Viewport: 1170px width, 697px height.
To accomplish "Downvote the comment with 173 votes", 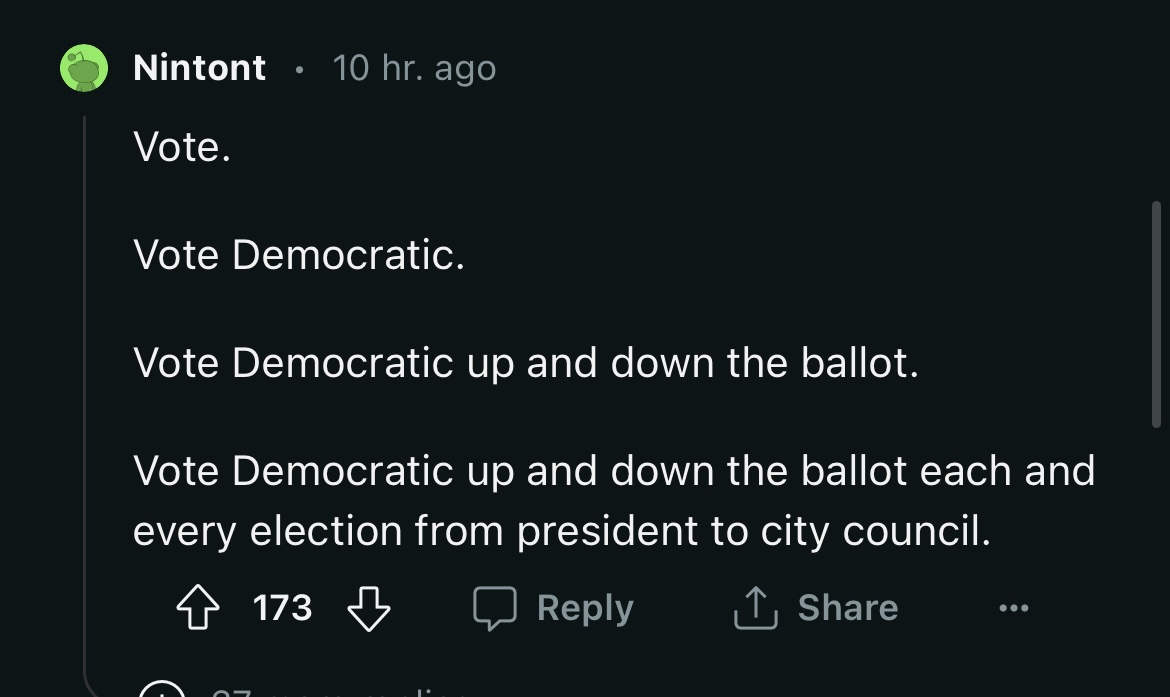I will [x=368, y=608].
